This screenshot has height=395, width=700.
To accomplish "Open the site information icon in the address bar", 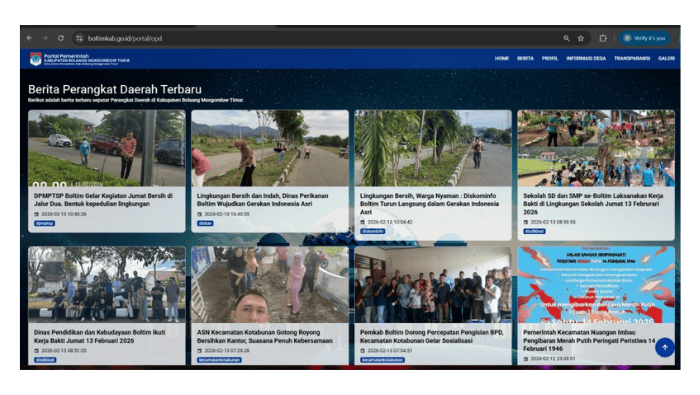I will point(79,38).
